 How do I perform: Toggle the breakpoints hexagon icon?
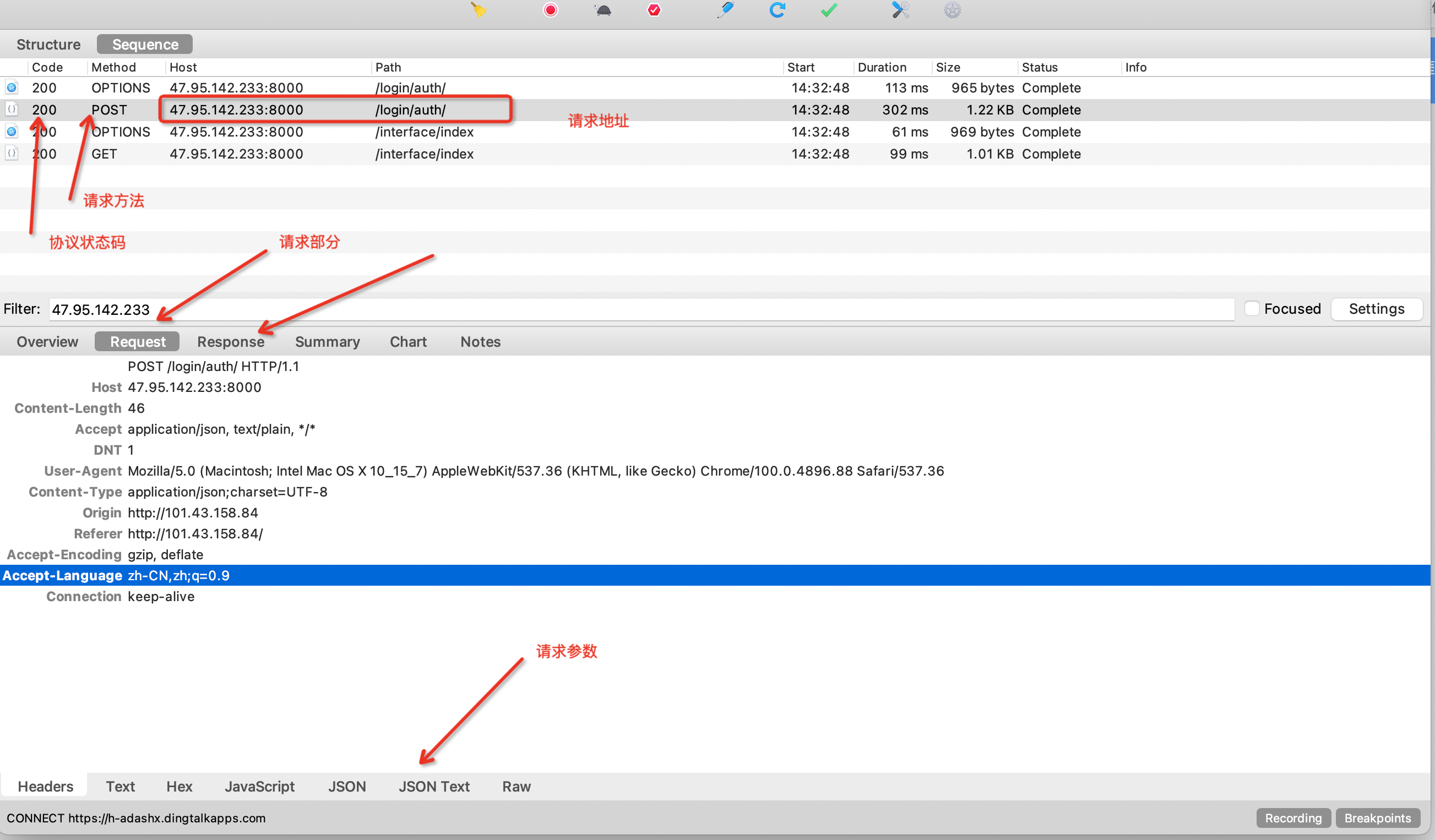(654, 10)
